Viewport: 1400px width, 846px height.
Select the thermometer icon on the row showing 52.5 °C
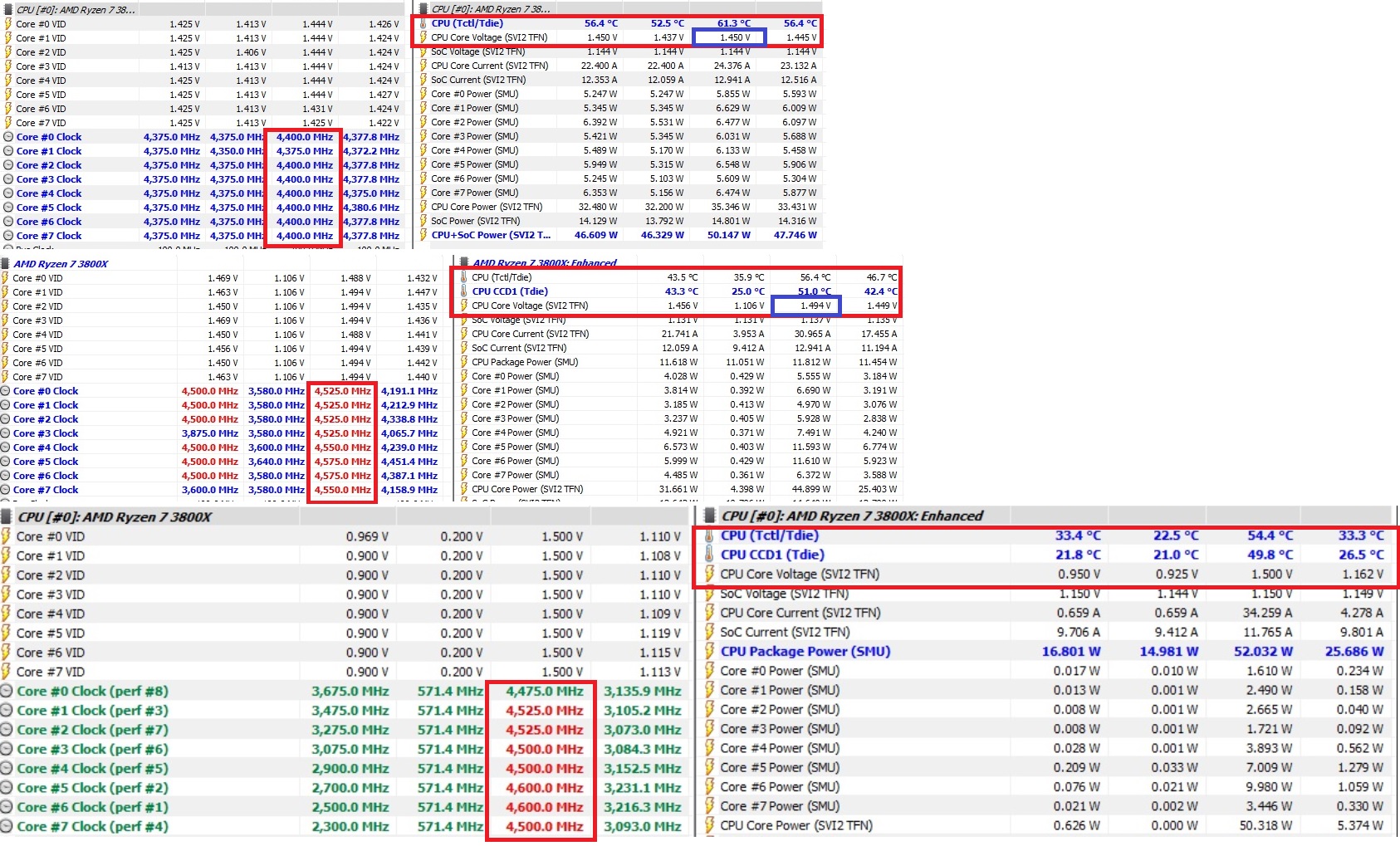[x=423, y=23]
